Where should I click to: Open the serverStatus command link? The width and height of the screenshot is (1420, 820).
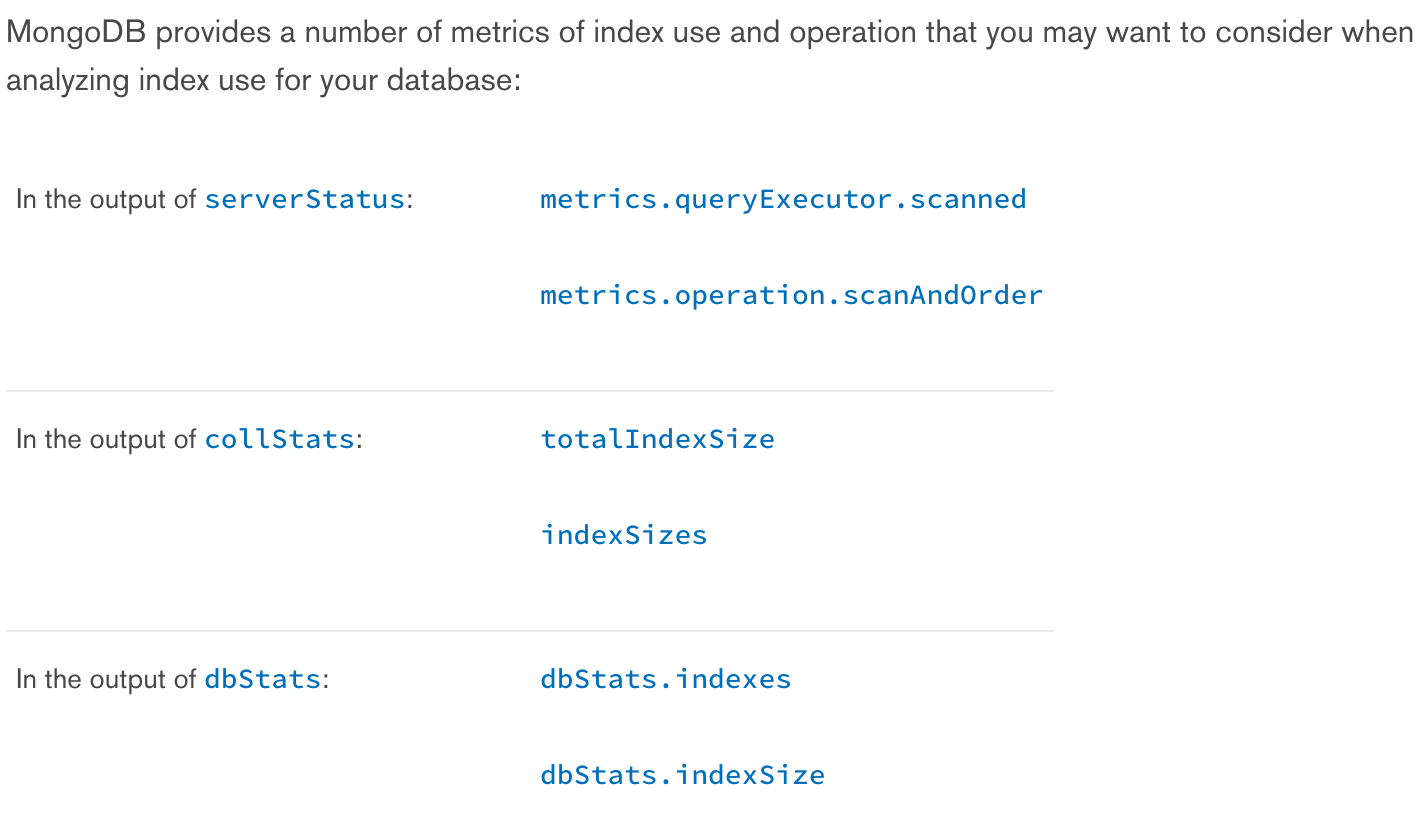[304, 199]
